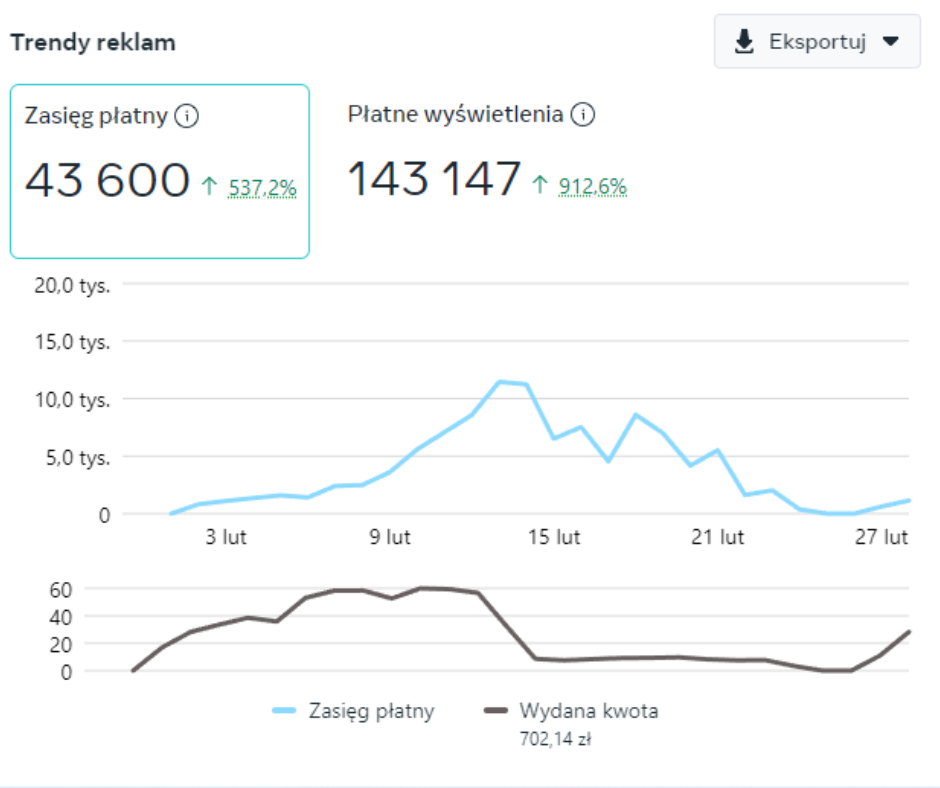Click the Eksportuj dropdown arrow
Viewport: 940px width, 788px height.
(x=891, y=41)
